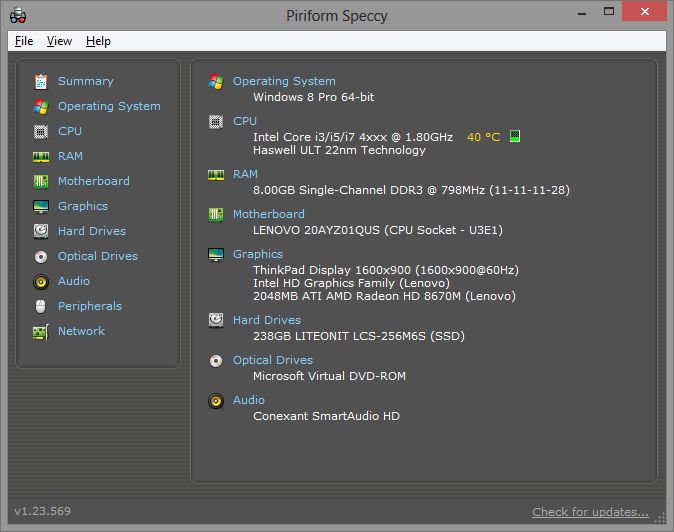Click the Operating System heading link in summary

[x=284, y=81]
